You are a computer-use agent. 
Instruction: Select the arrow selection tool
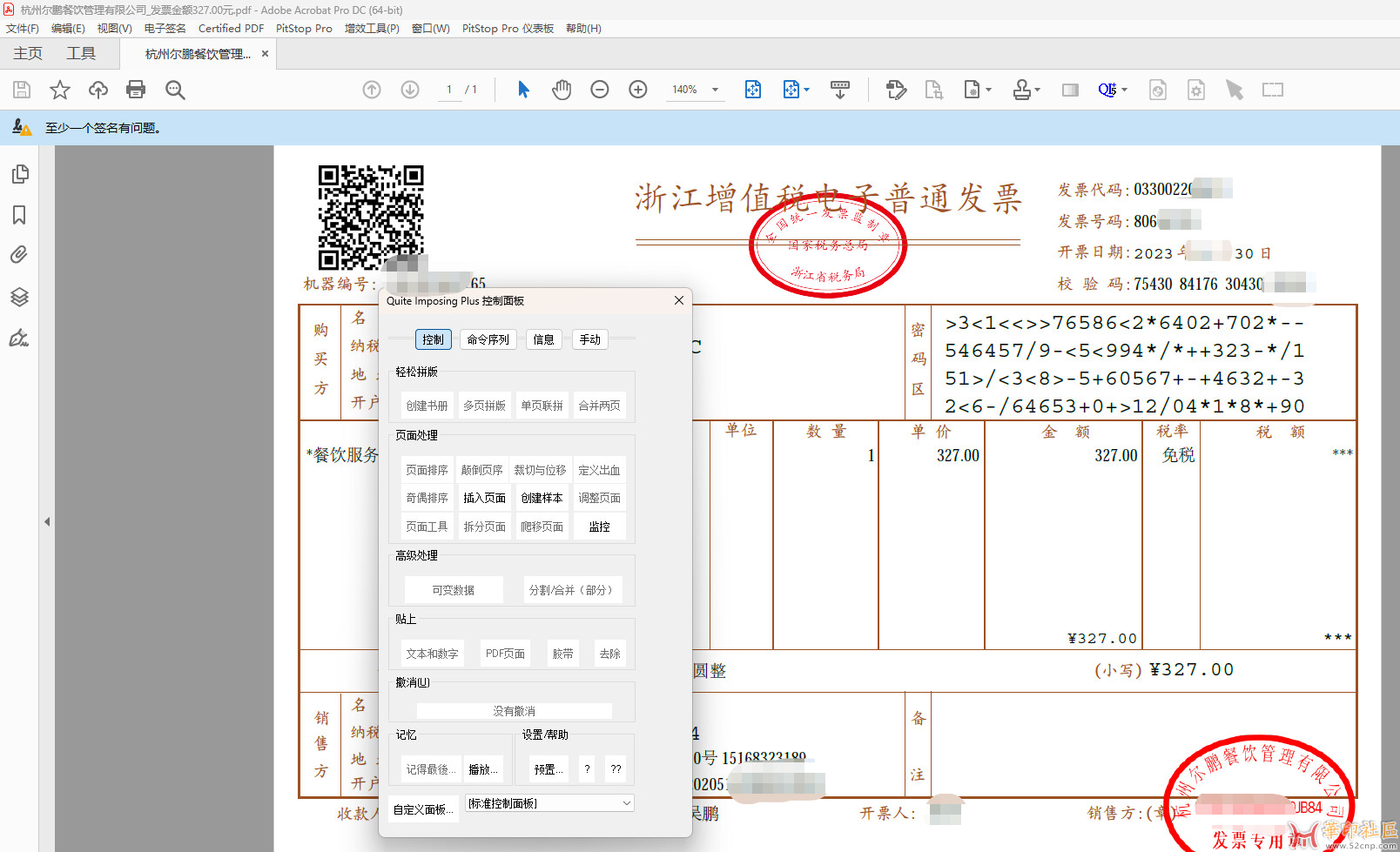(523, 90)
